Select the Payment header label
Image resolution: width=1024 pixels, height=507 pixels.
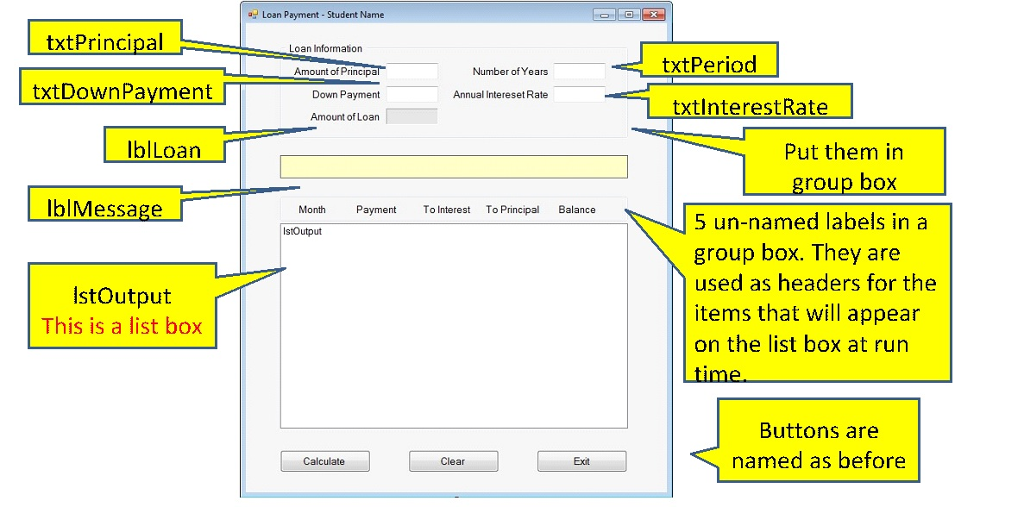(376, 210)
